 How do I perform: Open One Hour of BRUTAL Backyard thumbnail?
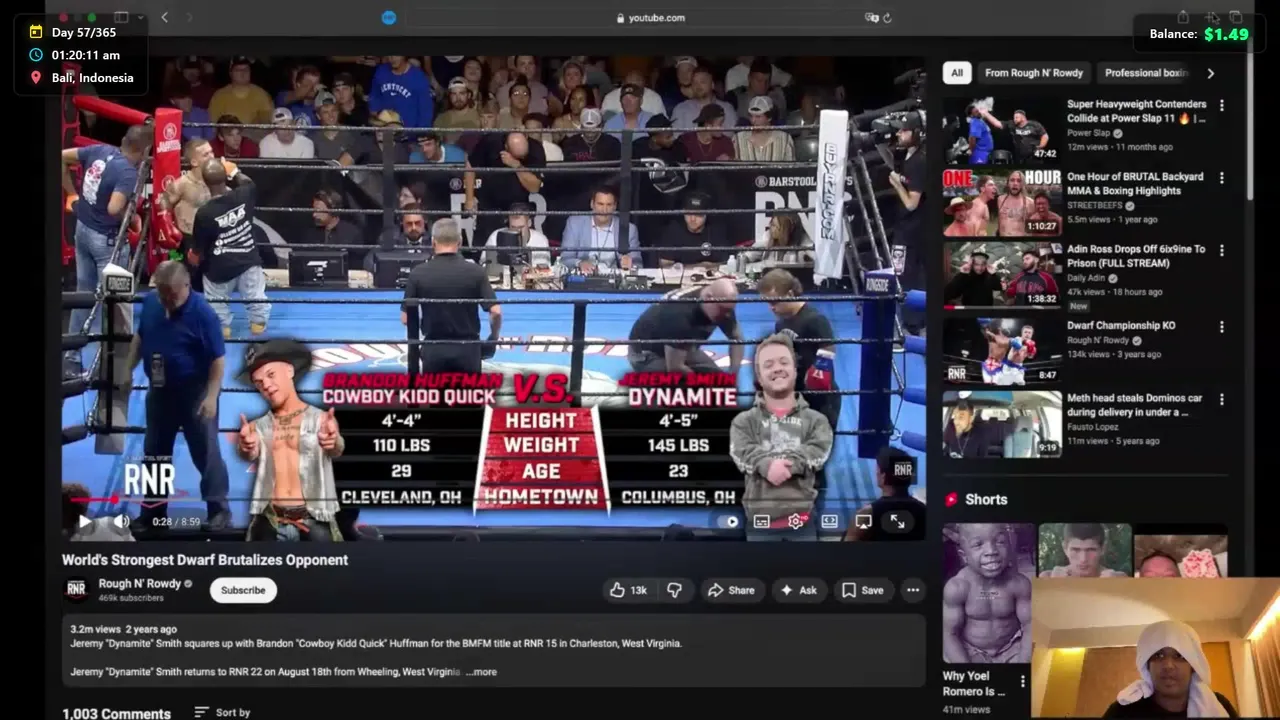(1001, 201)
